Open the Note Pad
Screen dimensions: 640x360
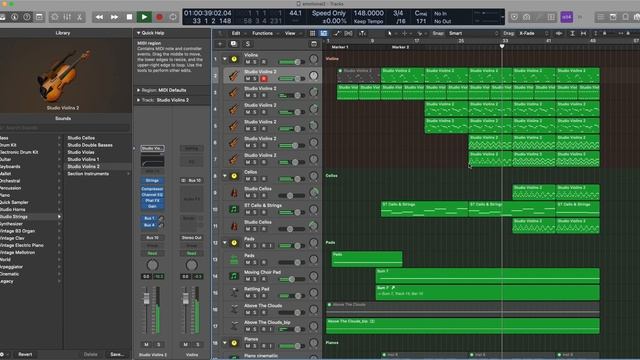tap(613, 17)
